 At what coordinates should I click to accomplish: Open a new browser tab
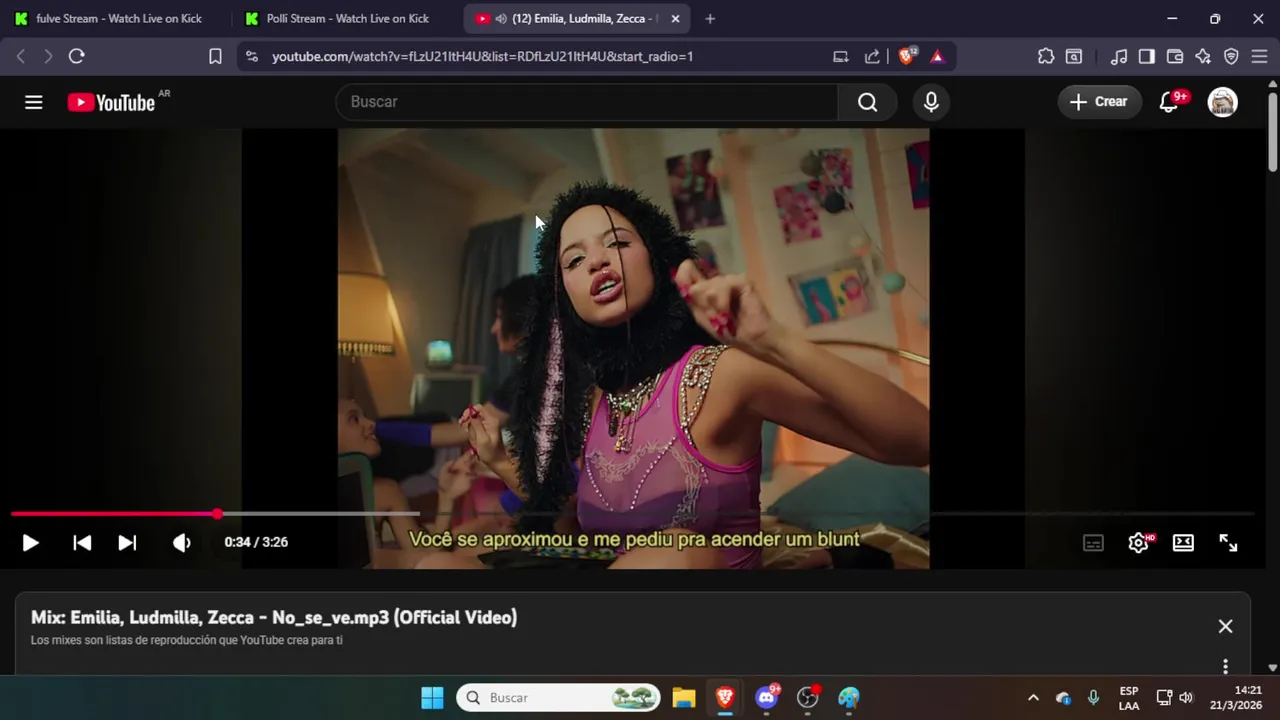[710, 19]
